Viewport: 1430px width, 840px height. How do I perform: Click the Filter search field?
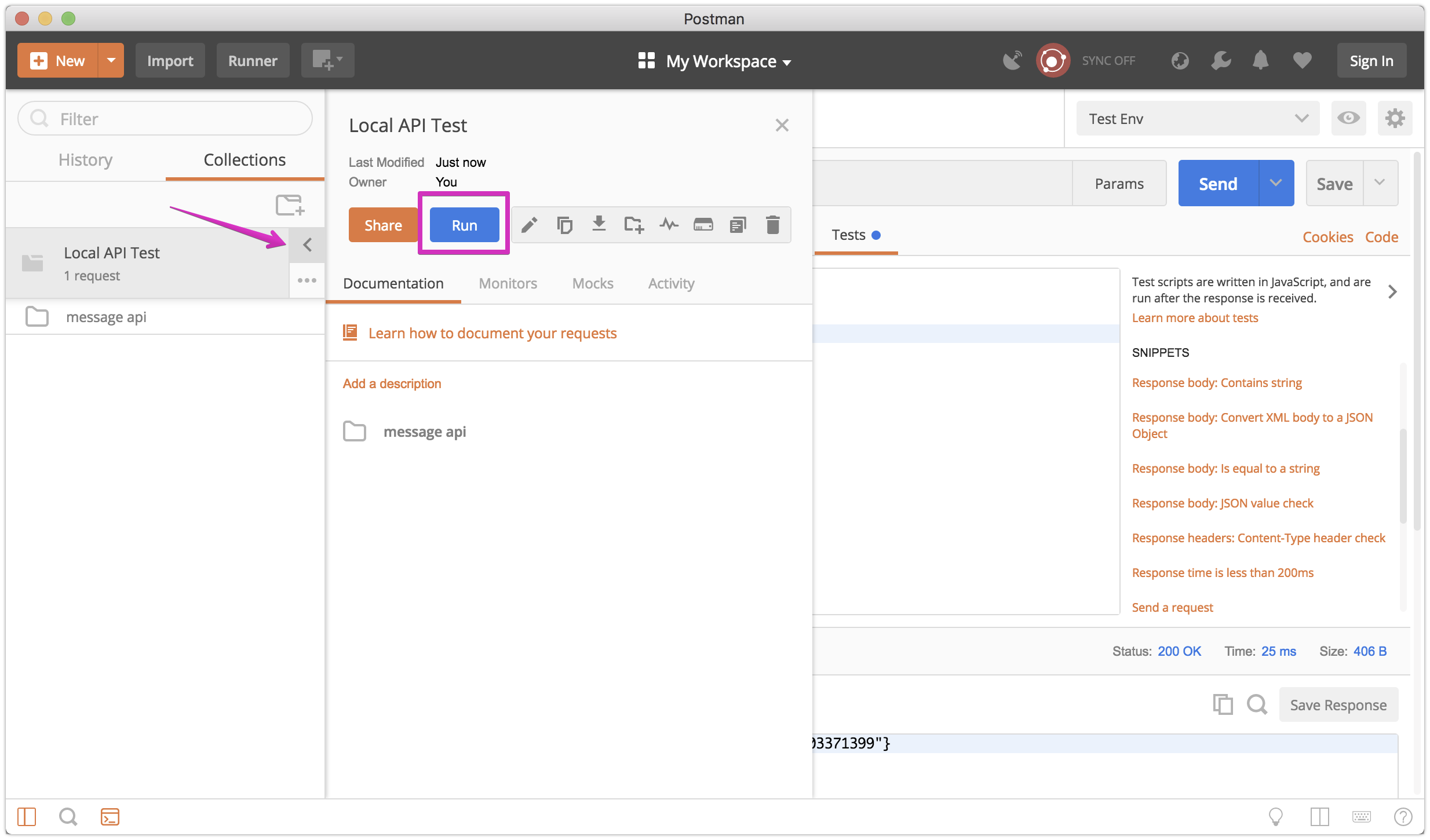165,118
